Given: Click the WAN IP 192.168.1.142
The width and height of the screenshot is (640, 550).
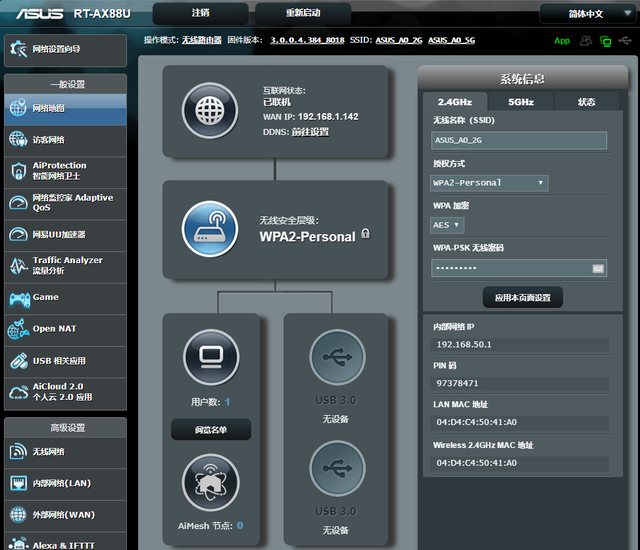Looking at the screenshot, I should 328,117.
